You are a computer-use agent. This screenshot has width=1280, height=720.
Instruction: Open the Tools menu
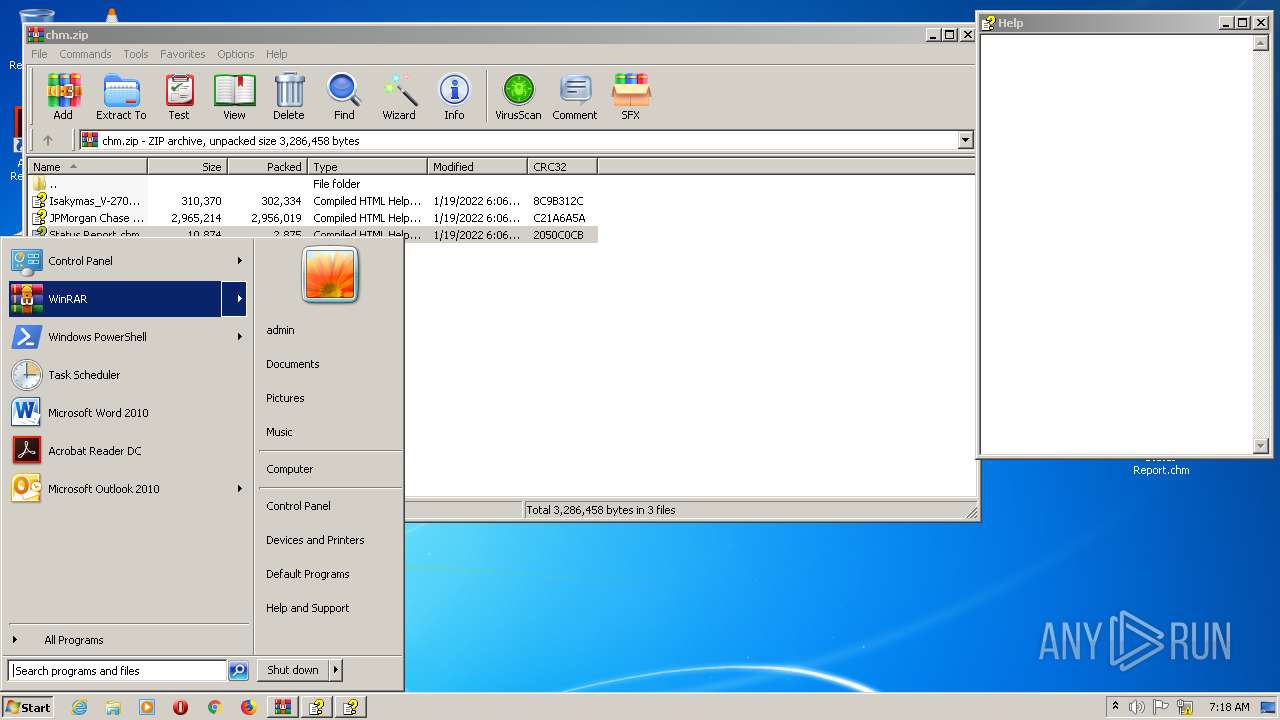click(136, 54)
